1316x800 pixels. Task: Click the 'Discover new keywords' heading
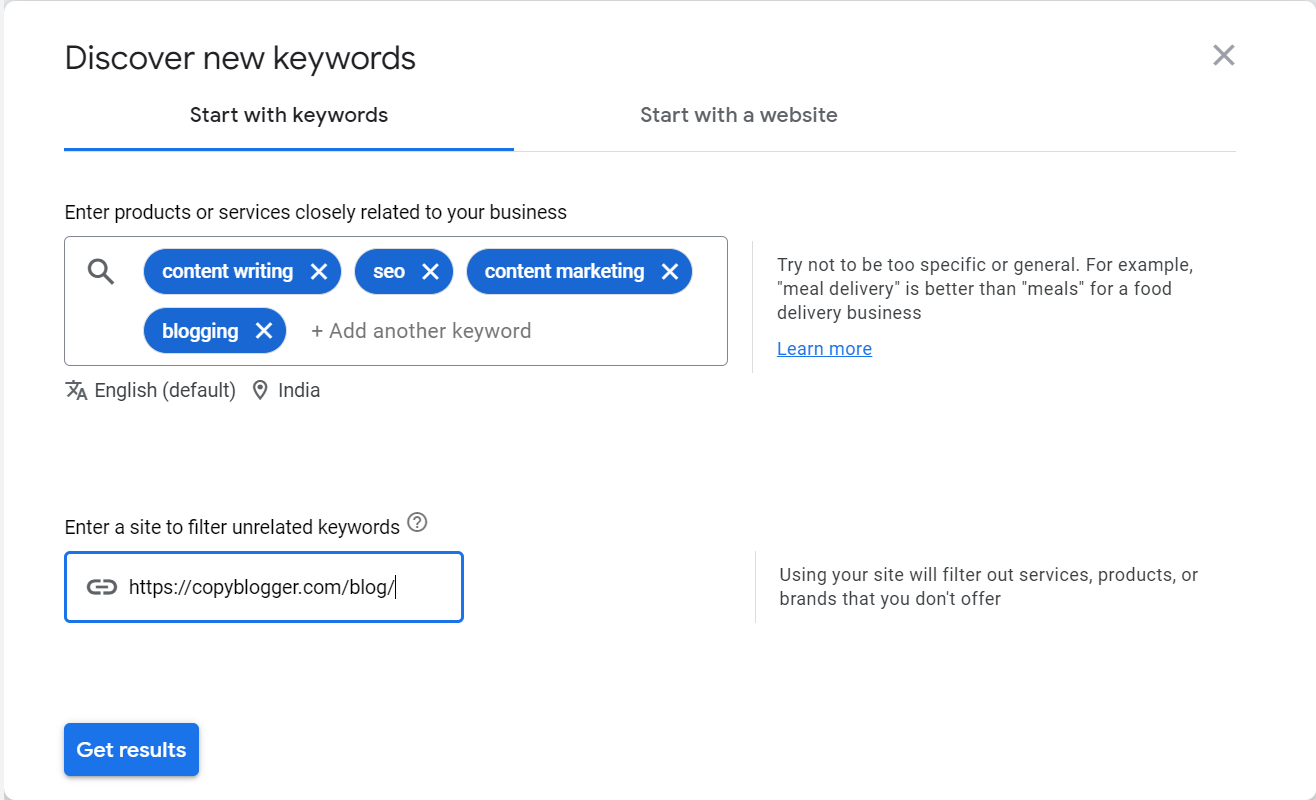(x=240, y=58)
